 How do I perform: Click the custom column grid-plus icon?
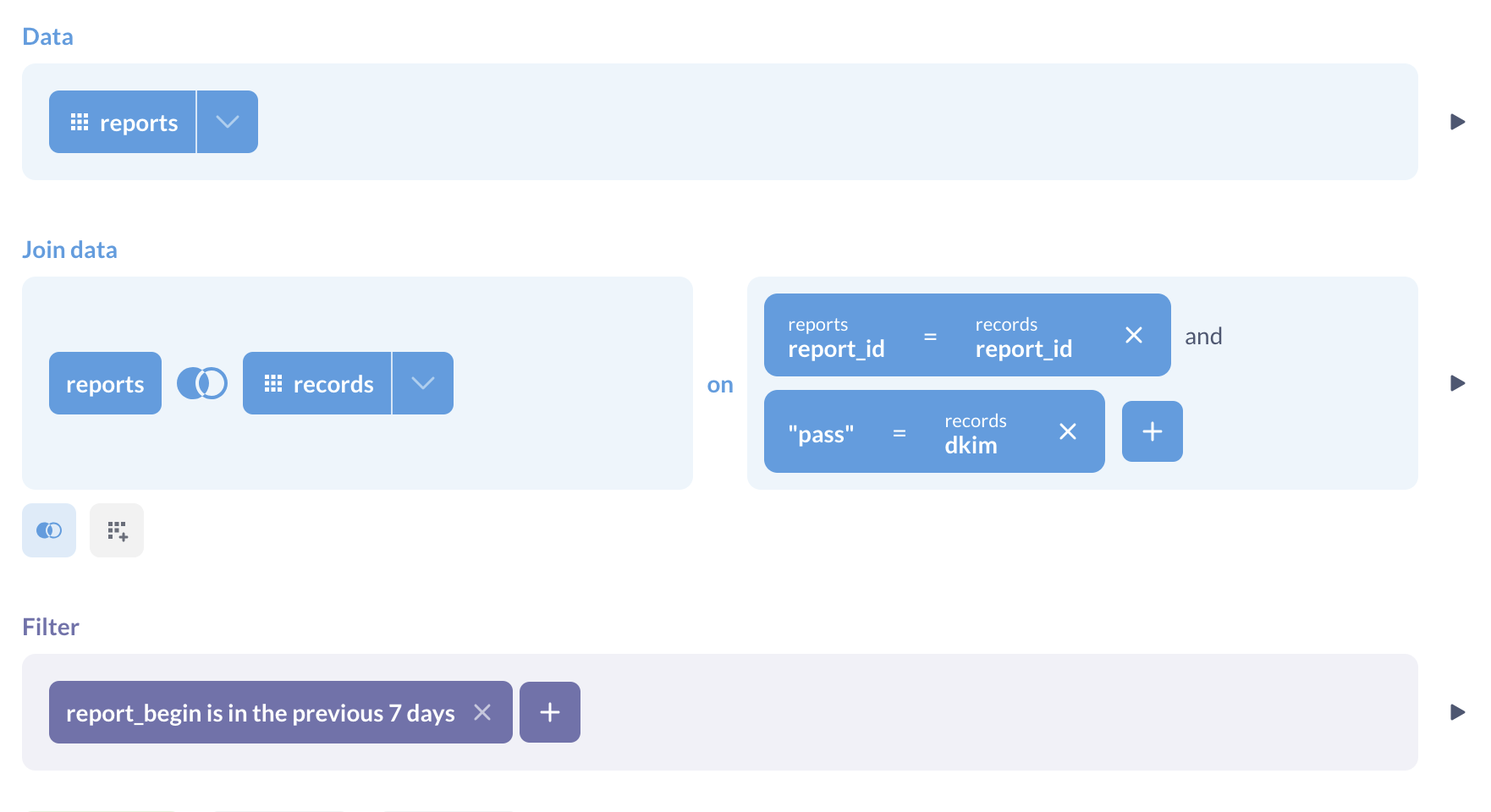117,530
